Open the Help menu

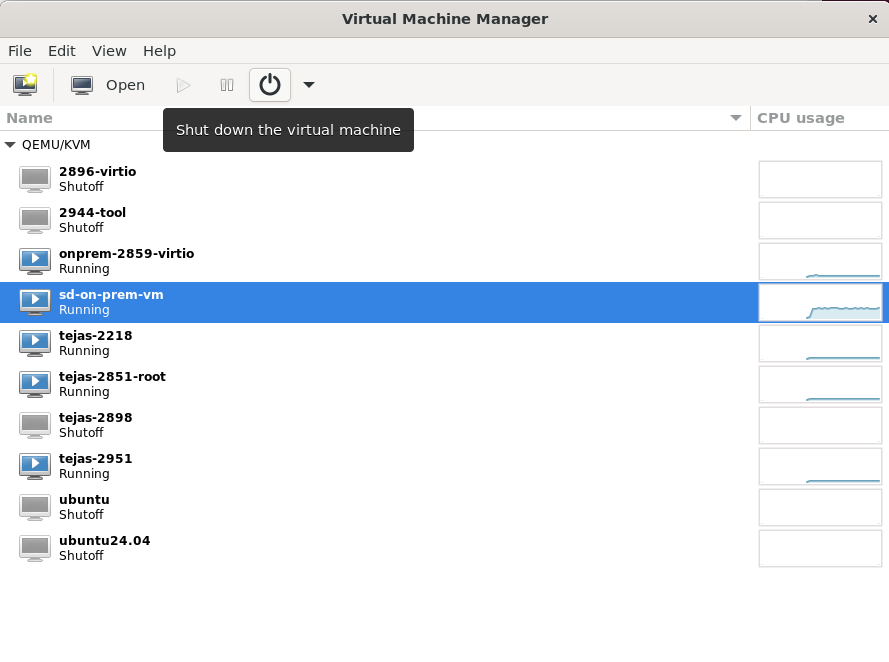[x=159, y=51]
